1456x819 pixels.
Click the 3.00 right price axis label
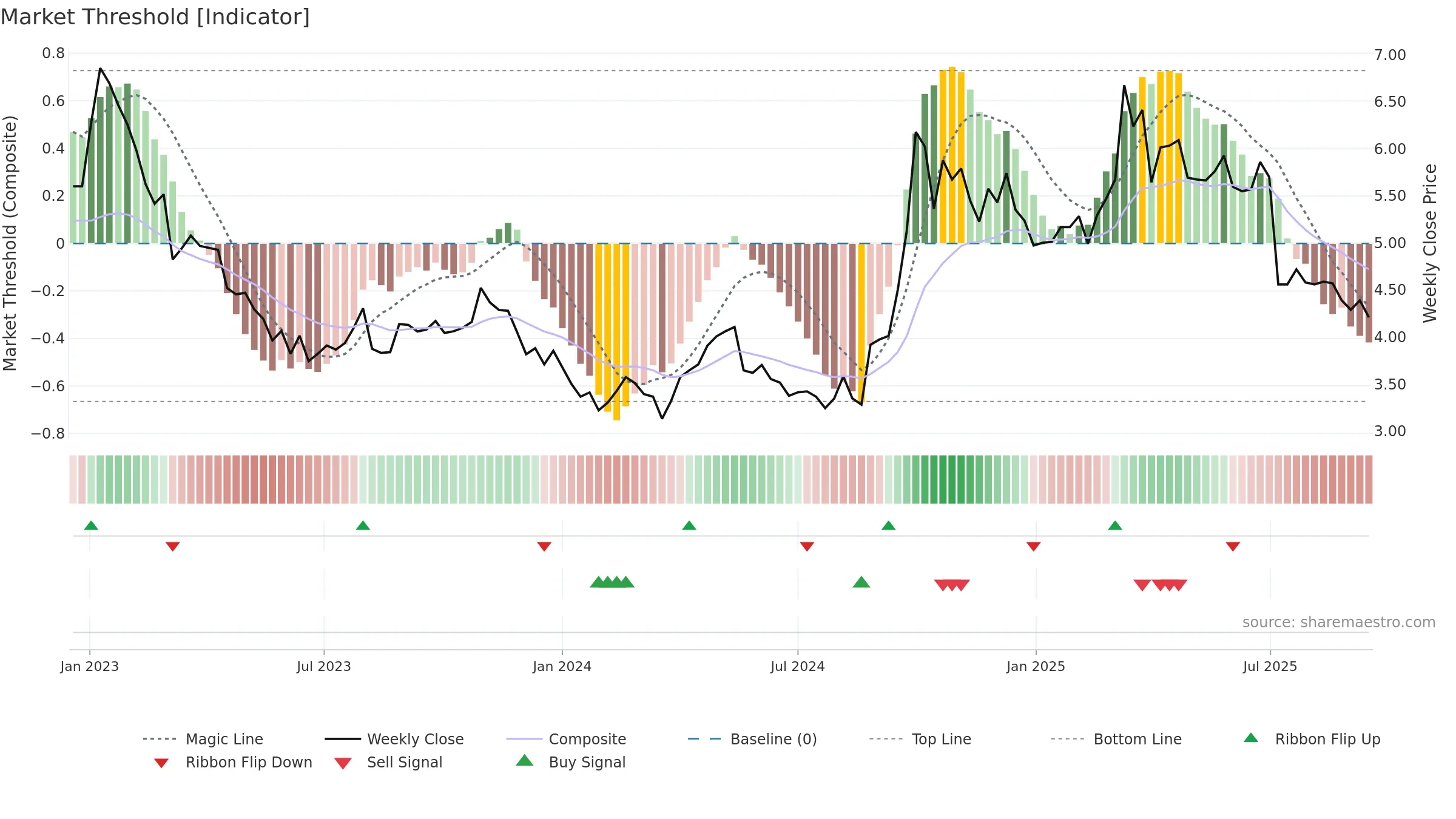click(1390, 431)
